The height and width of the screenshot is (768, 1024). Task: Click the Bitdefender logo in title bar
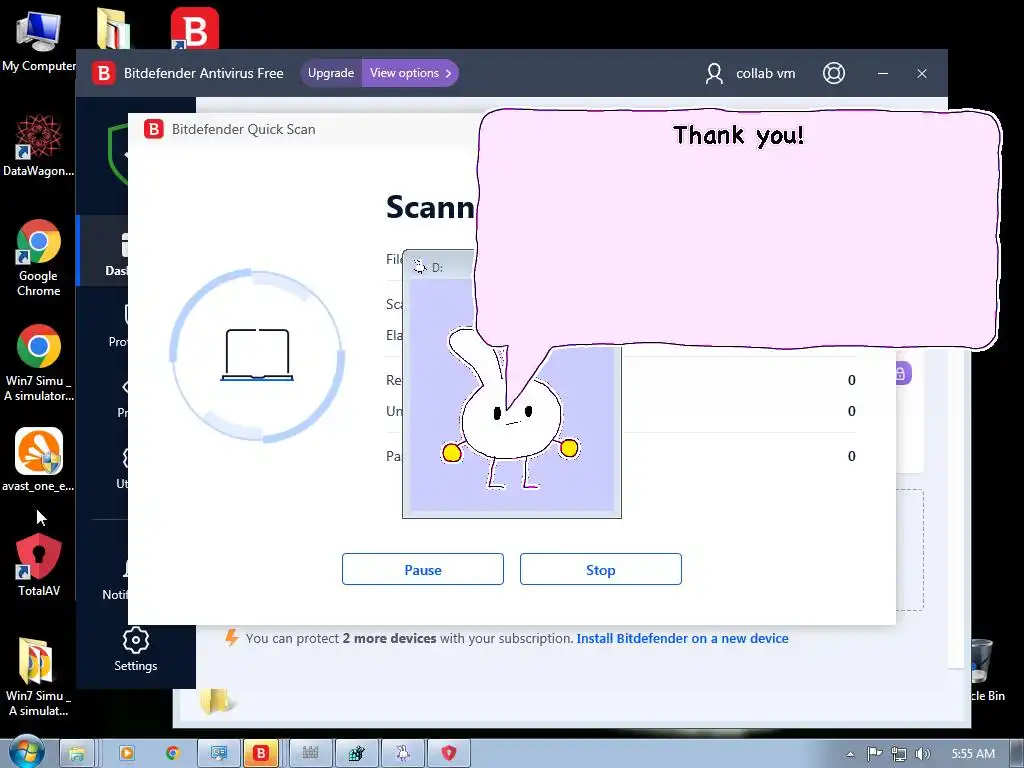click(103, 73)
